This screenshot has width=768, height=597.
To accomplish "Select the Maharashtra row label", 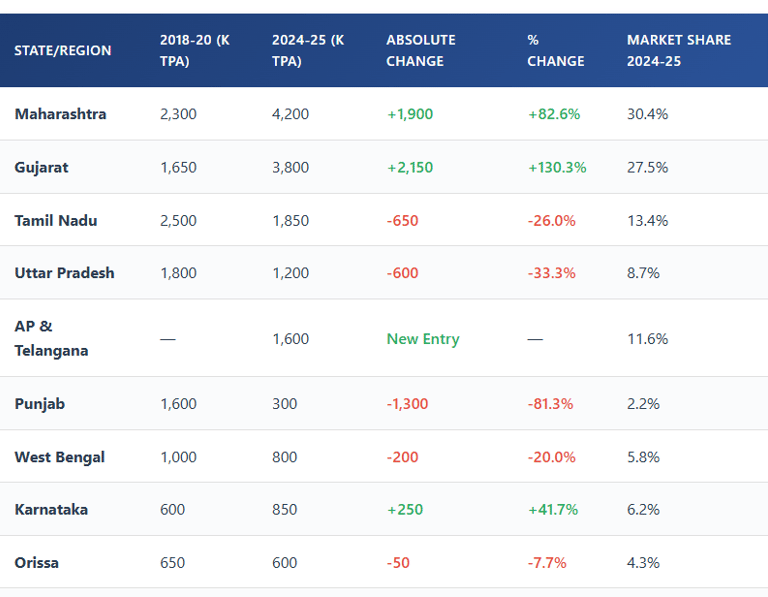I will (60, 114).
